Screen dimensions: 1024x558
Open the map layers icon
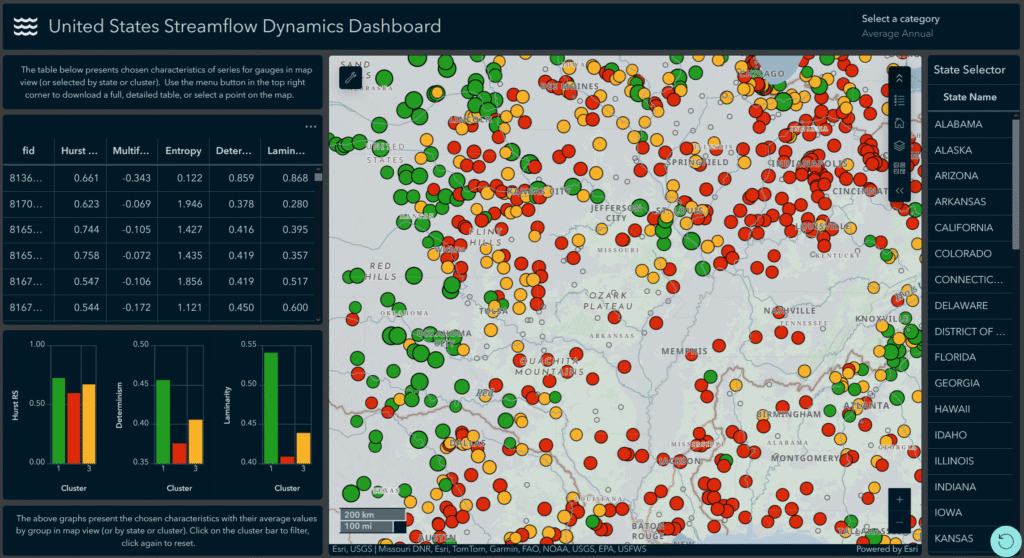point(899,145)
